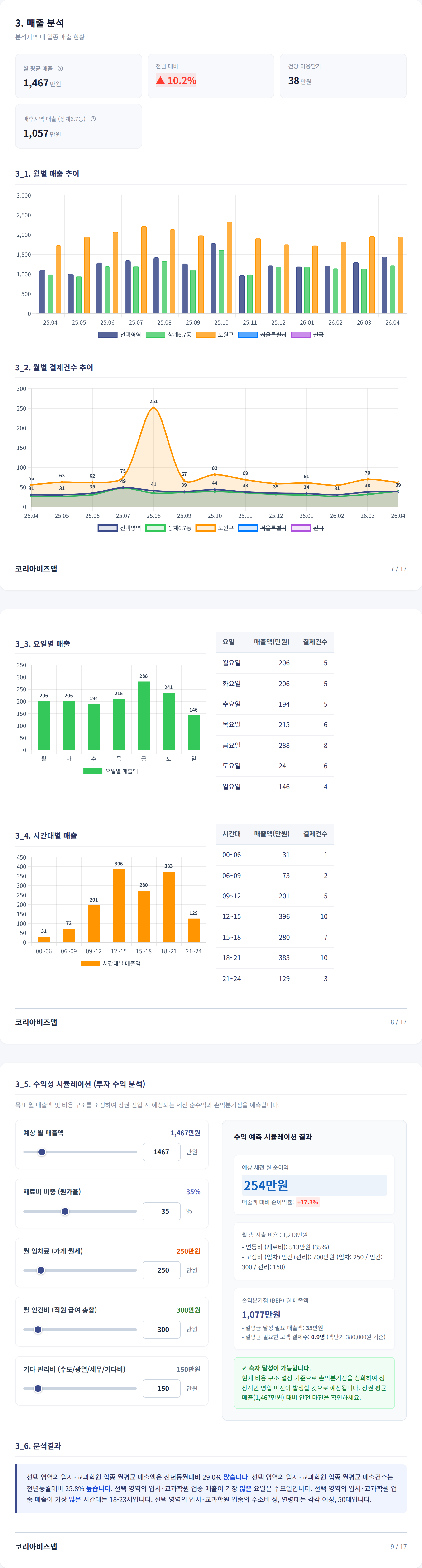
Task: Toggle 노원구 legend in the 월별 결제건수 추이 chart
Action: pos(214,528)
